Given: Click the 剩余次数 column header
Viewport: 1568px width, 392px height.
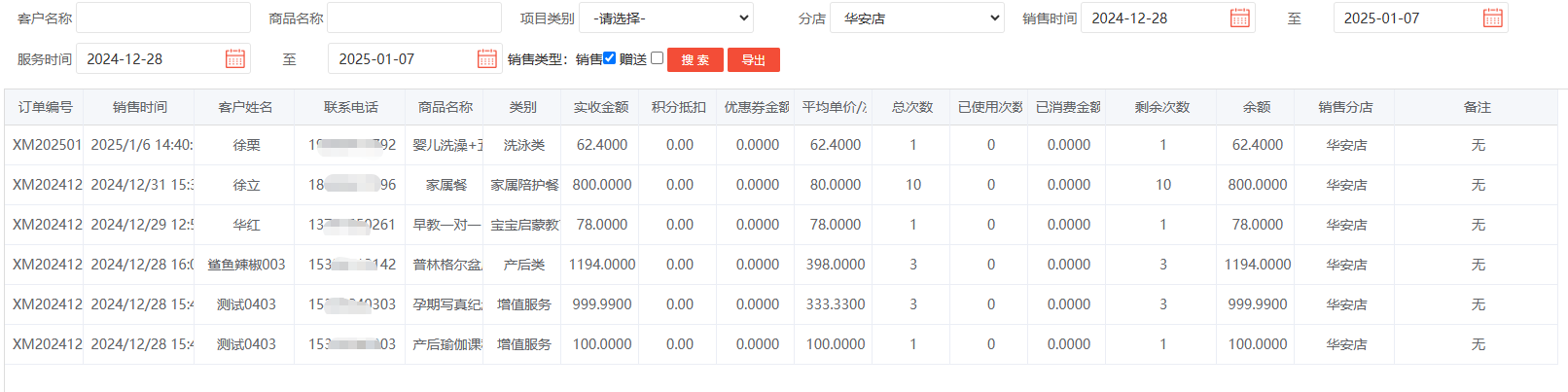Looking at the screenshot, I should (1162, 107).
